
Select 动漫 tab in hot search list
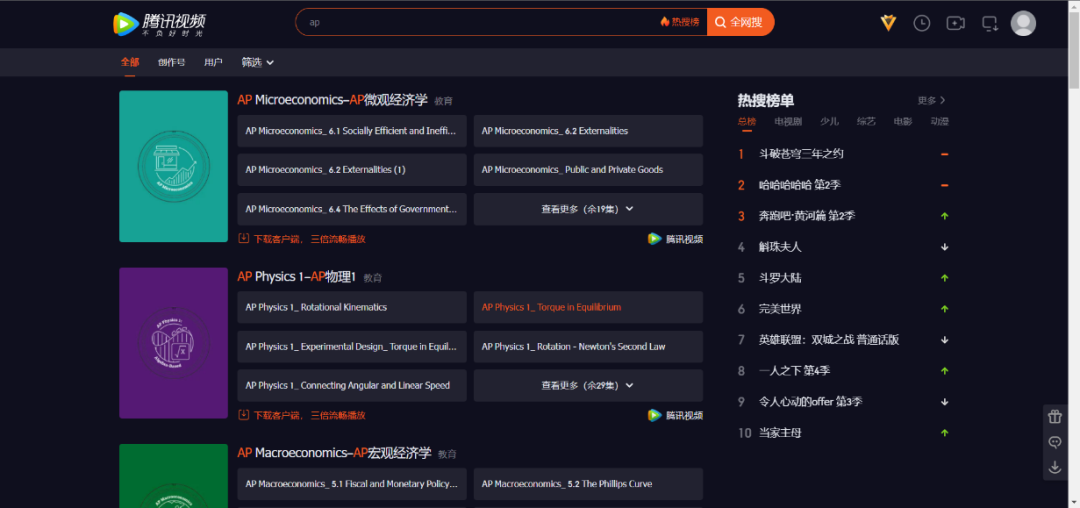[939, 122]
